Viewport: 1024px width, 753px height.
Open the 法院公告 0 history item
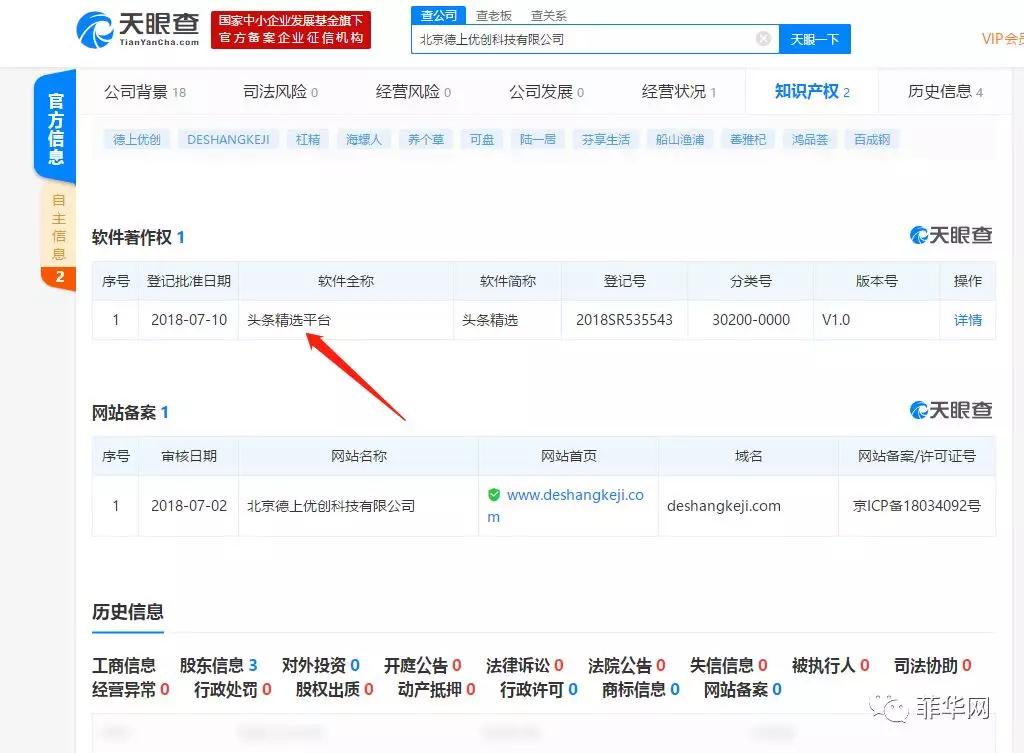pos(627,665)
